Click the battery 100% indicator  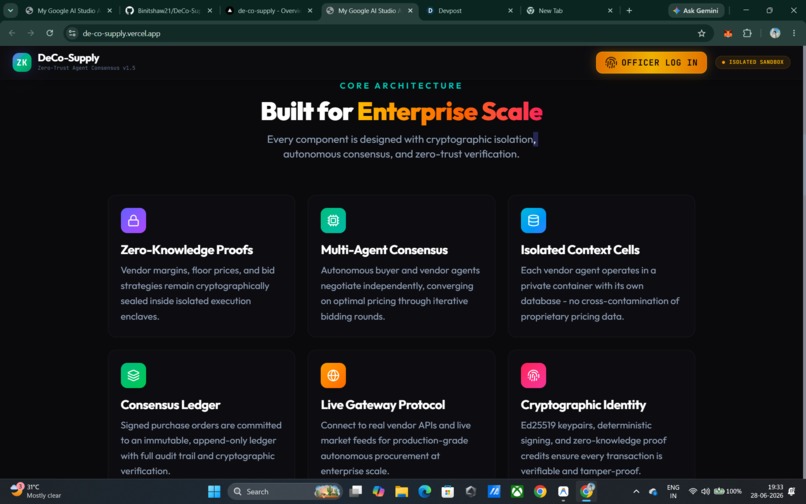[727, 492]
